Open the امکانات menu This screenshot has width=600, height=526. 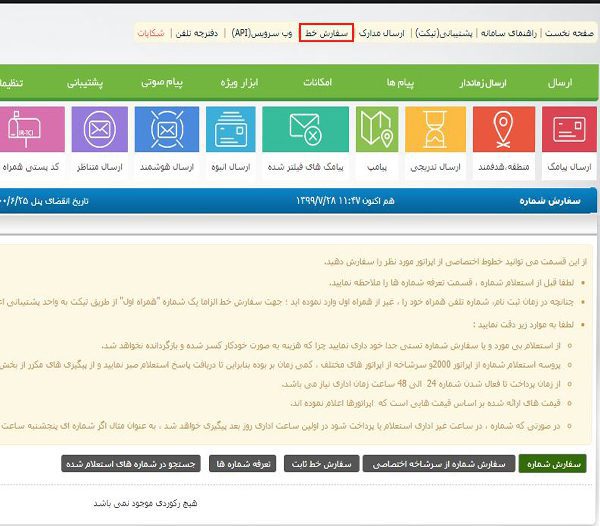[x=318, y=82]
